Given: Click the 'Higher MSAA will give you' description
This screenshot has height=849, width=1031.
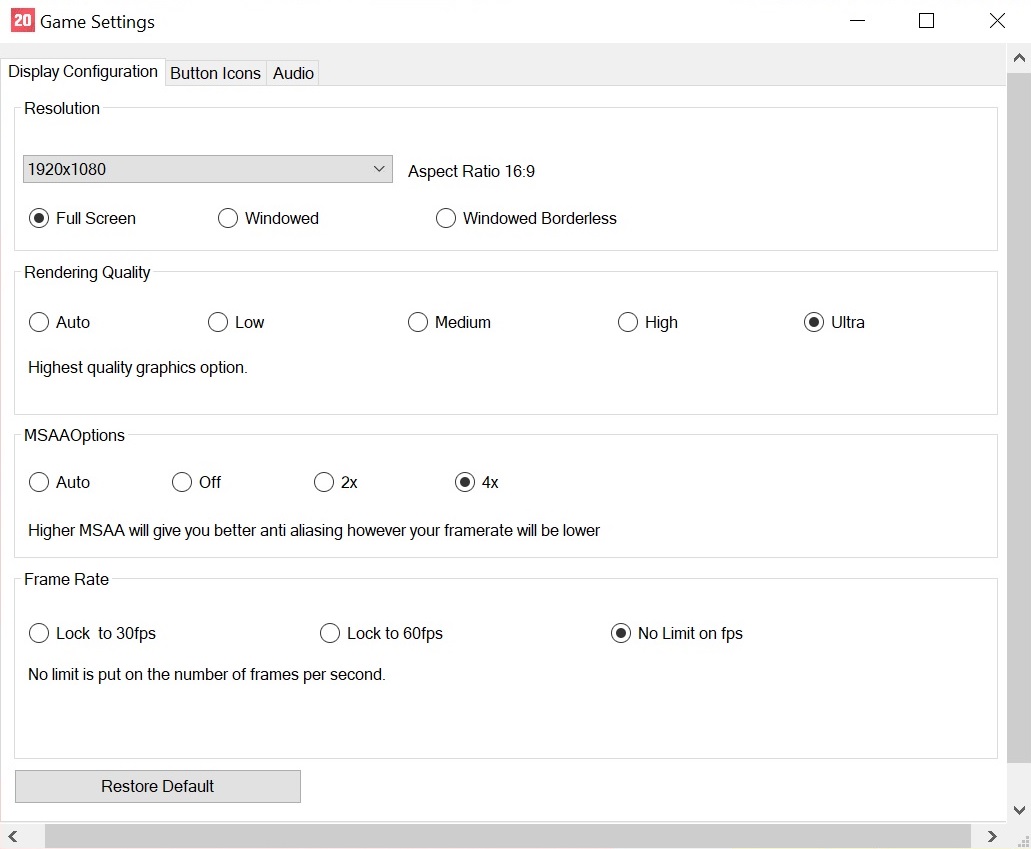Looking at the screenshot, I should [314, 530].
